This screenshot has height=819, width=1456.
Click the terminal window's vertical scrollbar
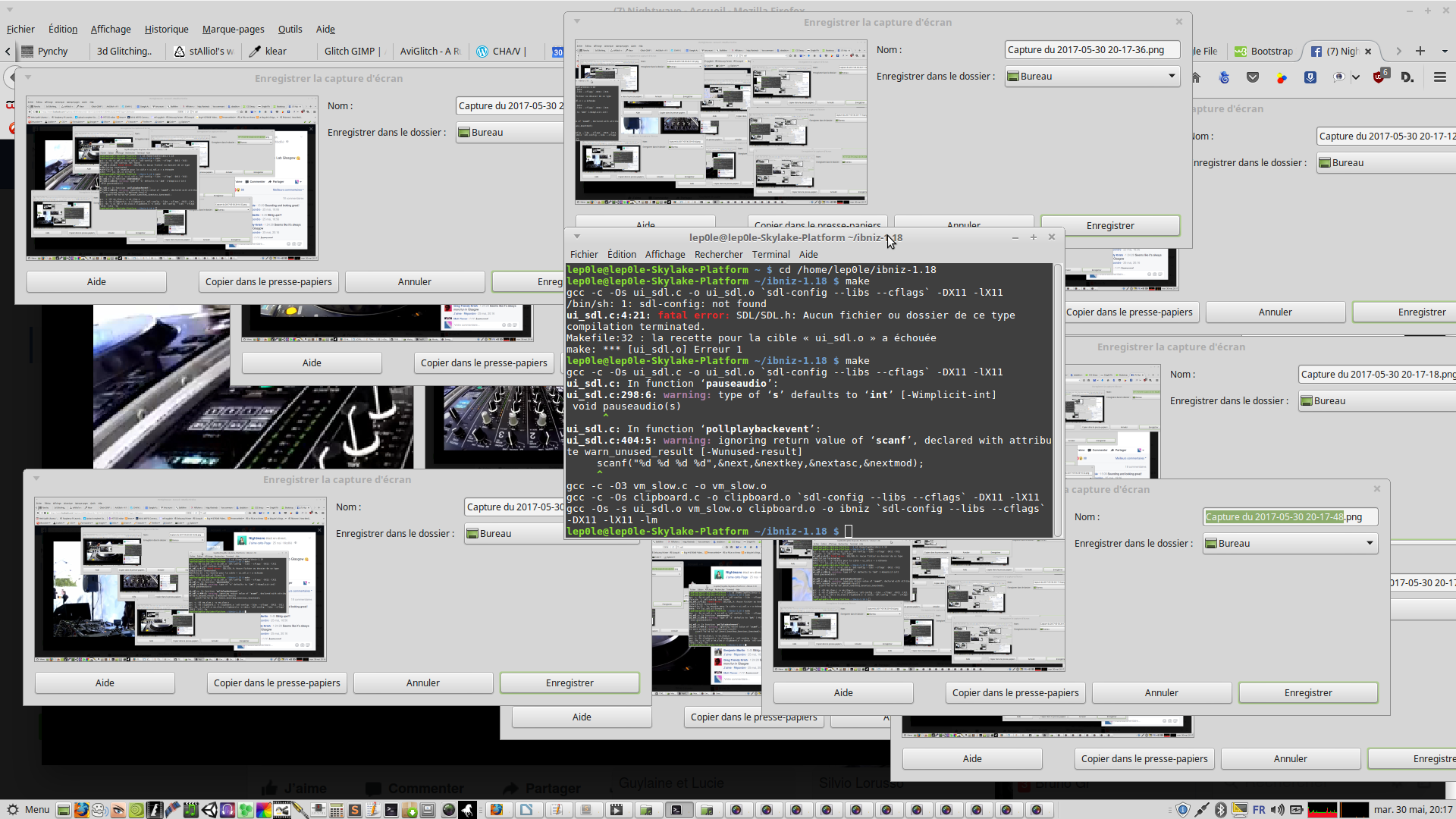(x=1057, y=400)
